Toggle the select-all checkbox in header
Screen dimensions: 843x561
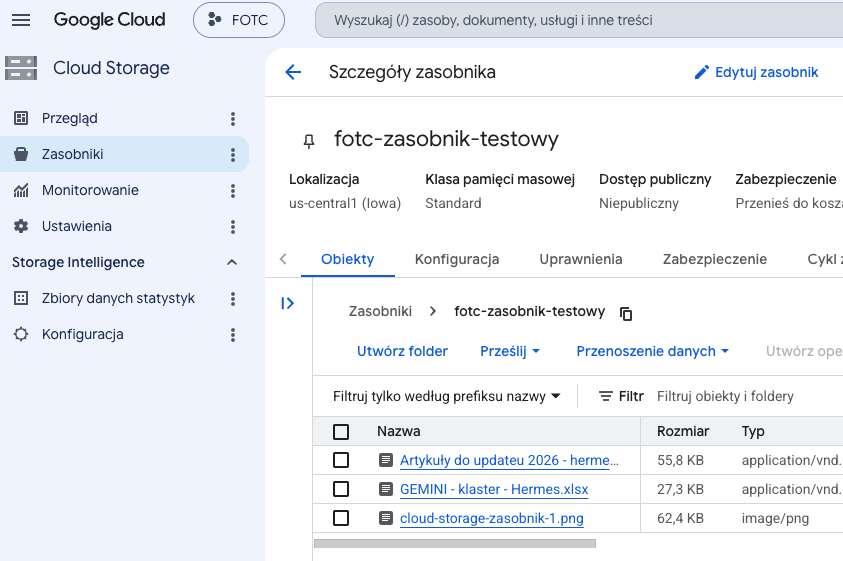click(x=341, y=432)
